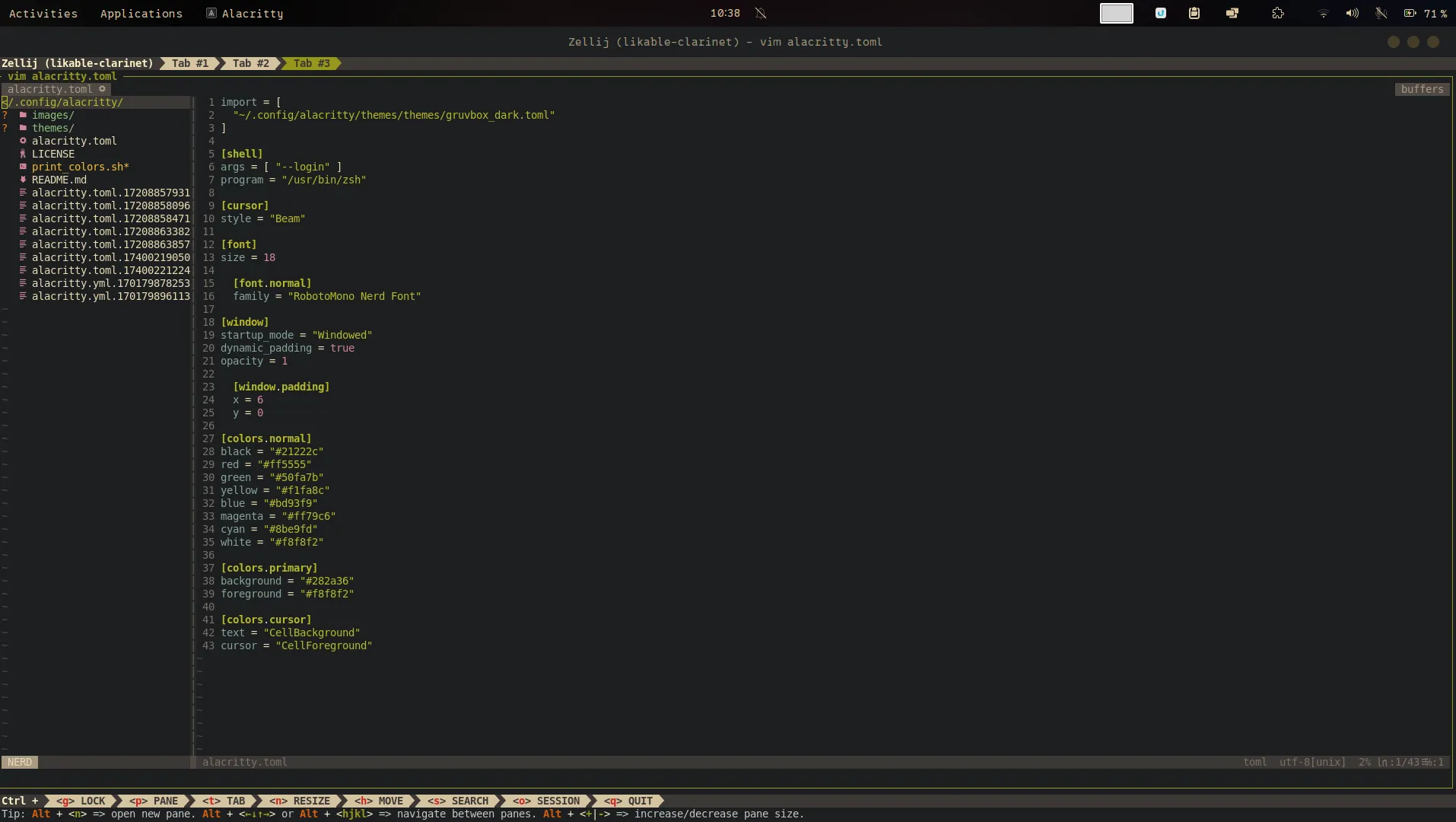Click the file icon beside alacritty.yml.170179878253
Image resolution: width=1456 pixels, height=822 pixels.
pos(23,283)
